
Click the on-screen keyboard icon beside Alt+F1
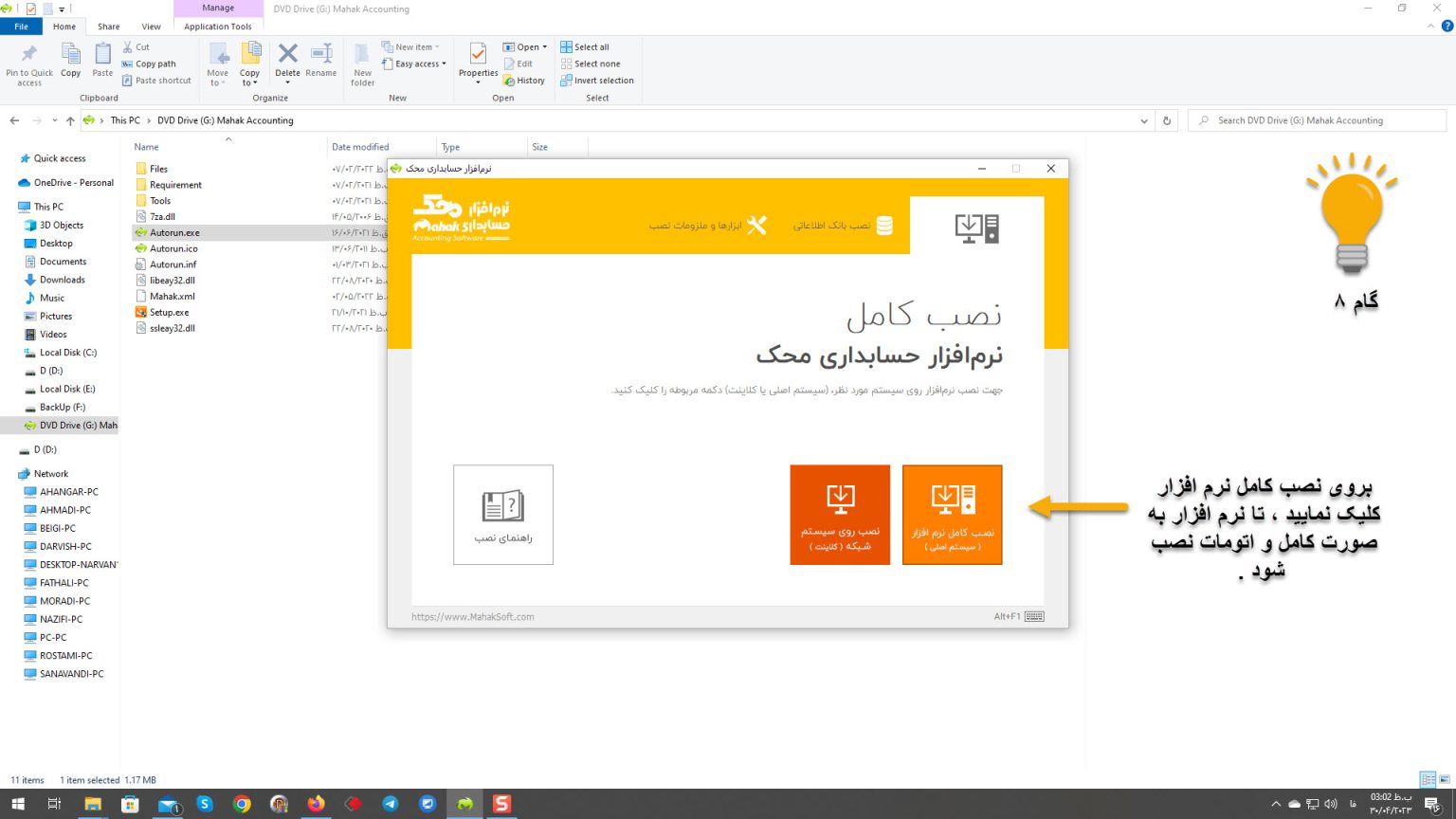(x=1034, y=617)
